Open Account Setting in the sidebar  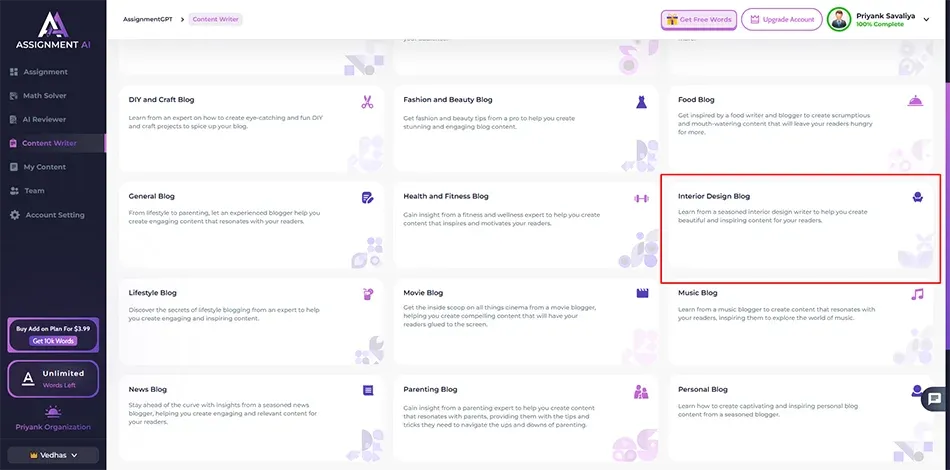54,215
